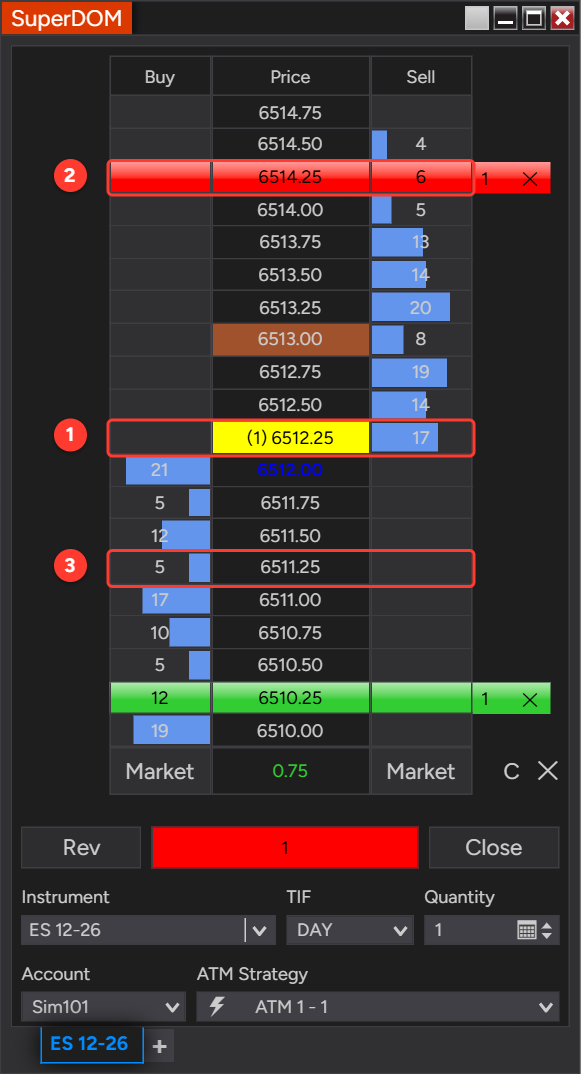Click the Buy column header
581x1074 pixels.
click(x=160, y=77)
